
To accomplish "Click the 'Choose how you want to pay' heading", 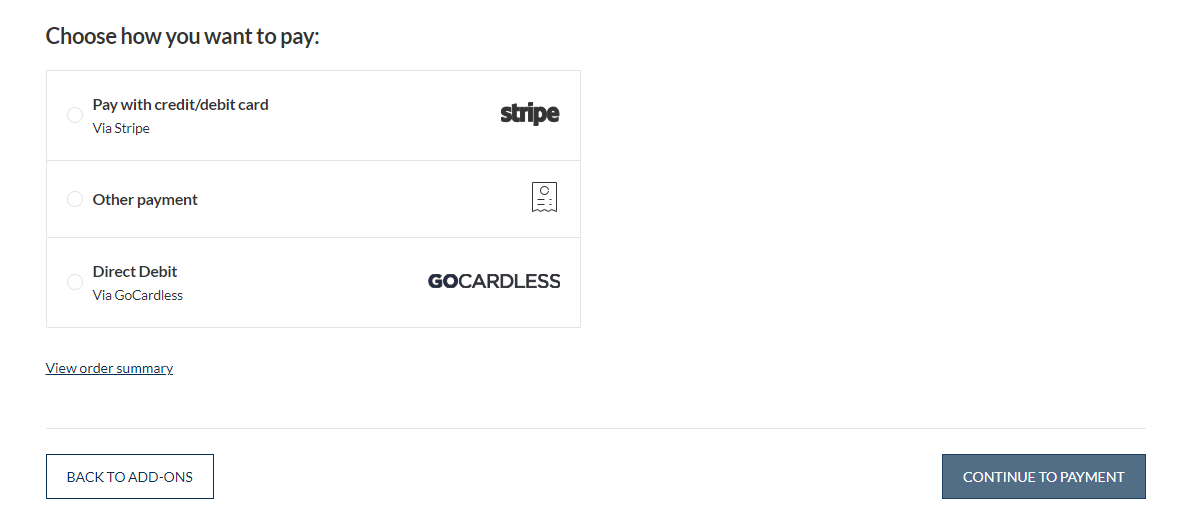I will click(x=182, y=35).
